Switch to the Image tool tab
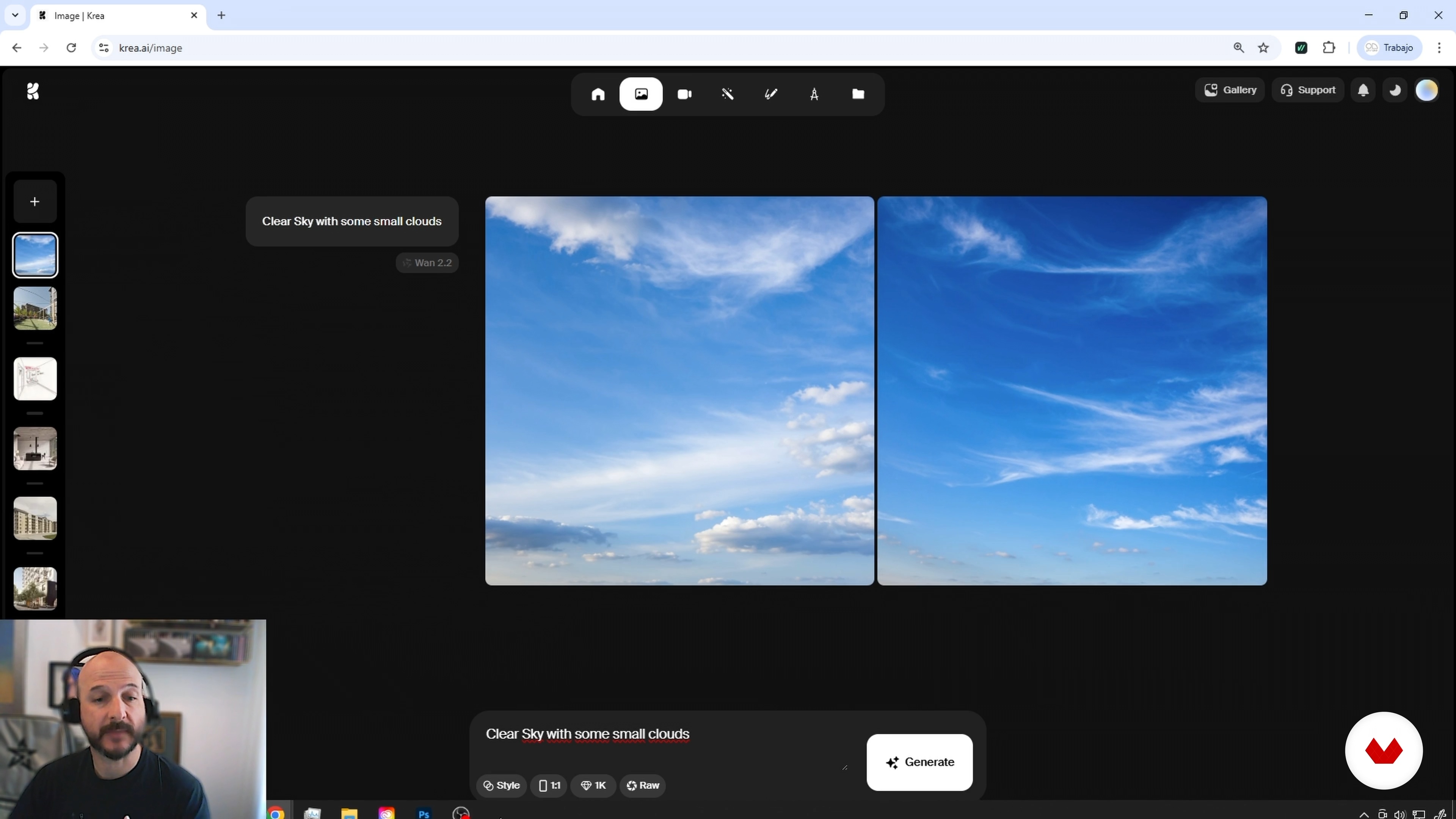 (641, 94)
